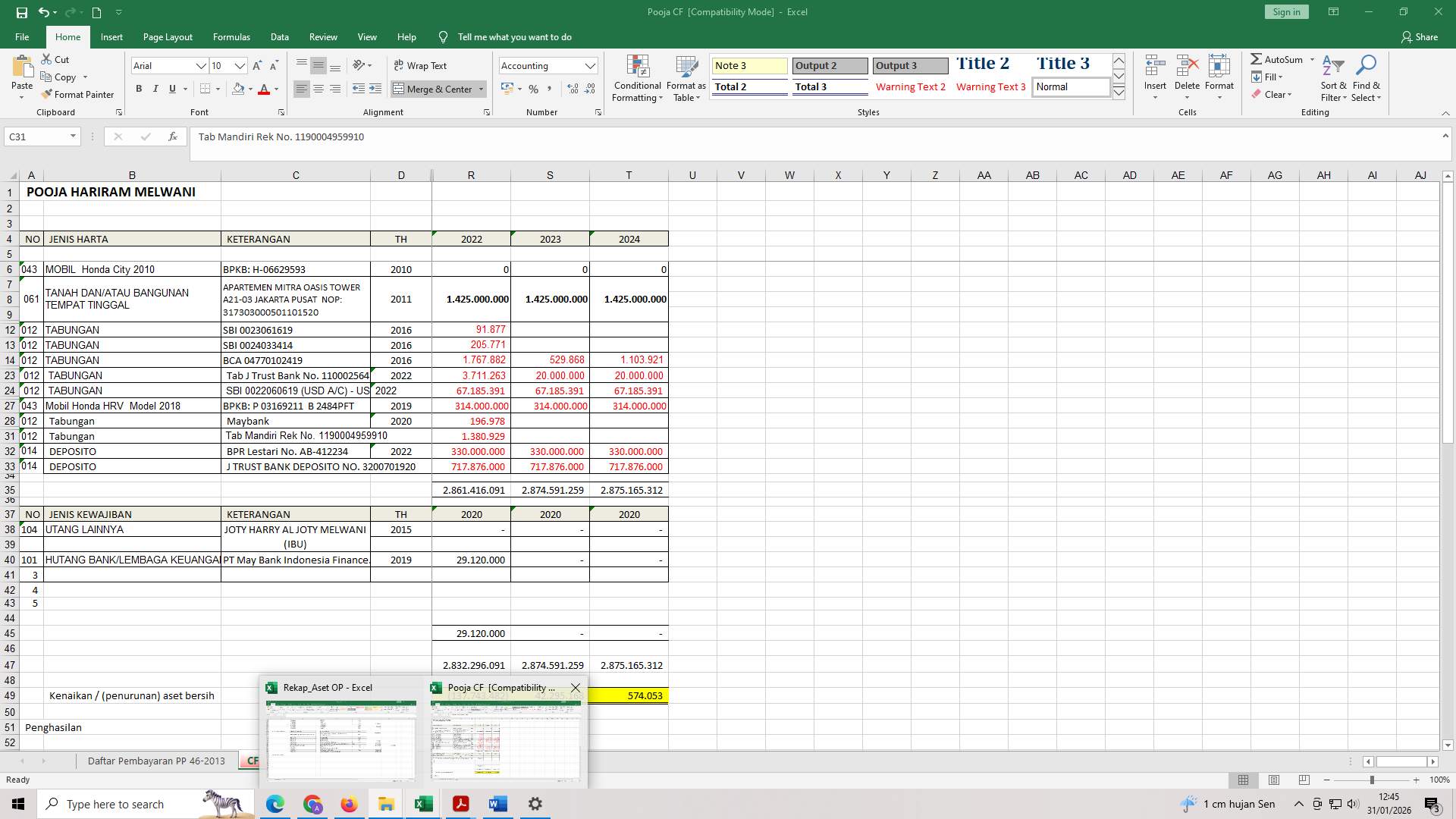Open the Merge & Center dropdown arrow
The height and width of the screenshot is (819, 1456).
coord(481,89)
